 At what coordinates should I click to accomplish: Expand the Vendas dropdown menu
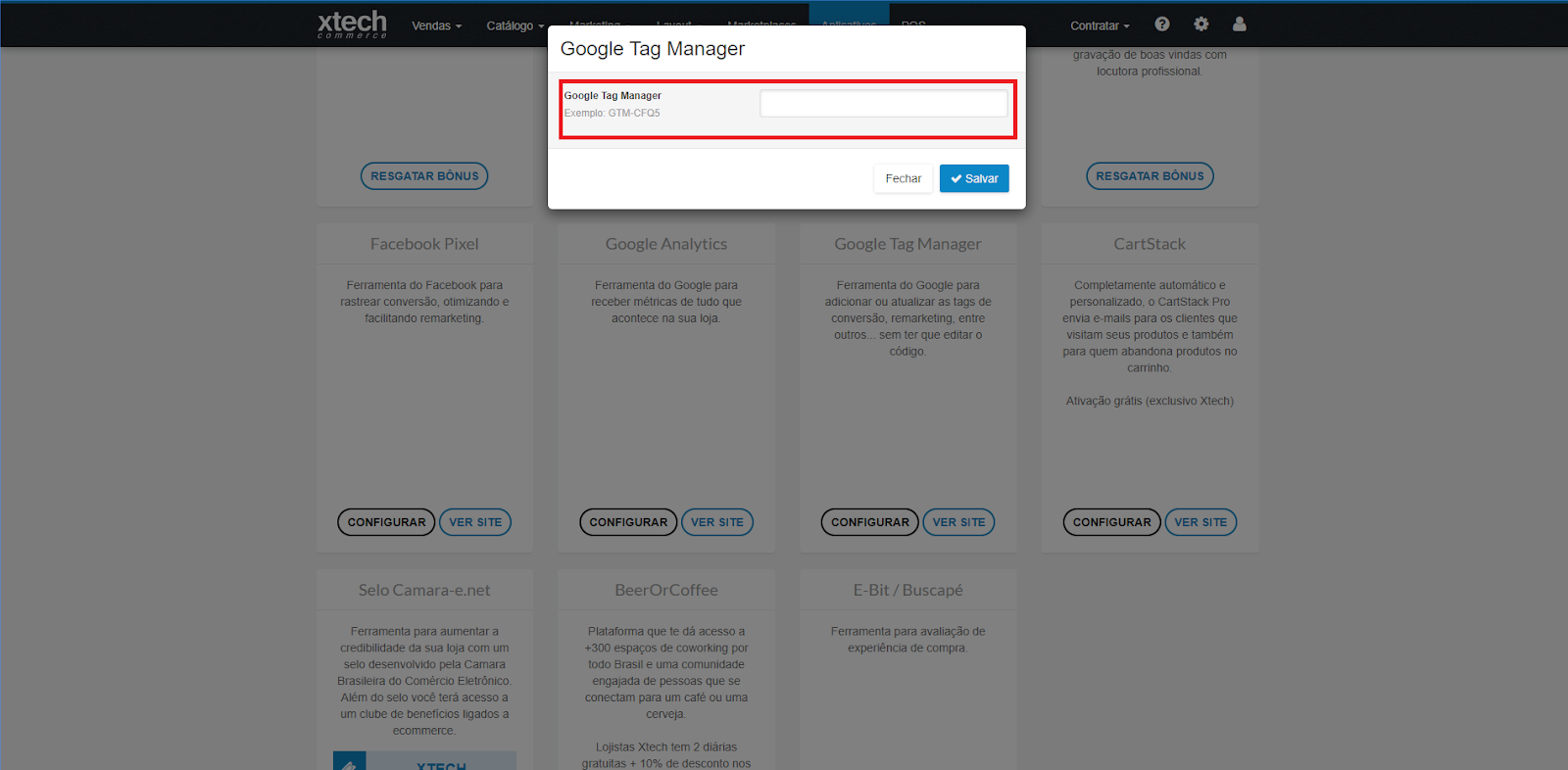pyautogui.click(x=436, y=25)
